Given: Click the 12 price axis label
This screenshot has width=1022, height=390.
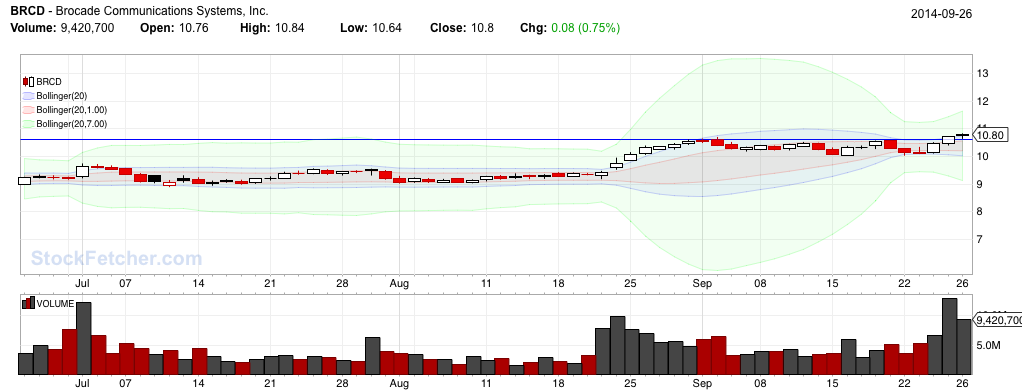Looking at the screenshot, I should point(982,101).
